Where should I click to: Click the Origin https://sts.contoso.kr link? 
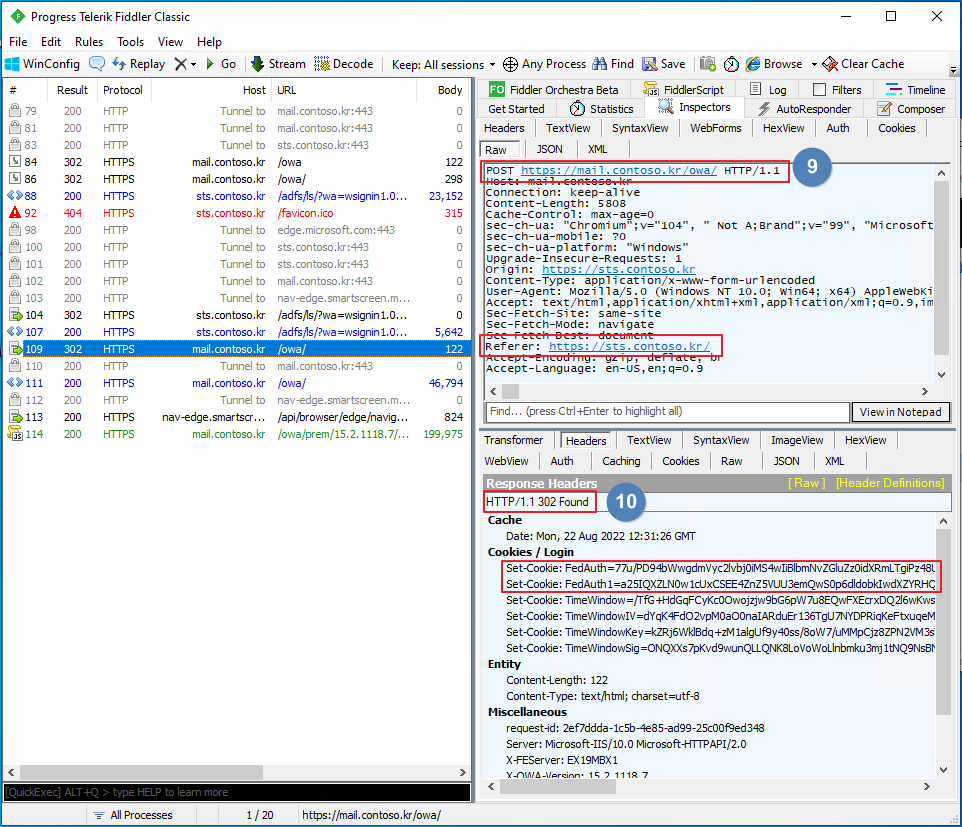pos(618,269)
